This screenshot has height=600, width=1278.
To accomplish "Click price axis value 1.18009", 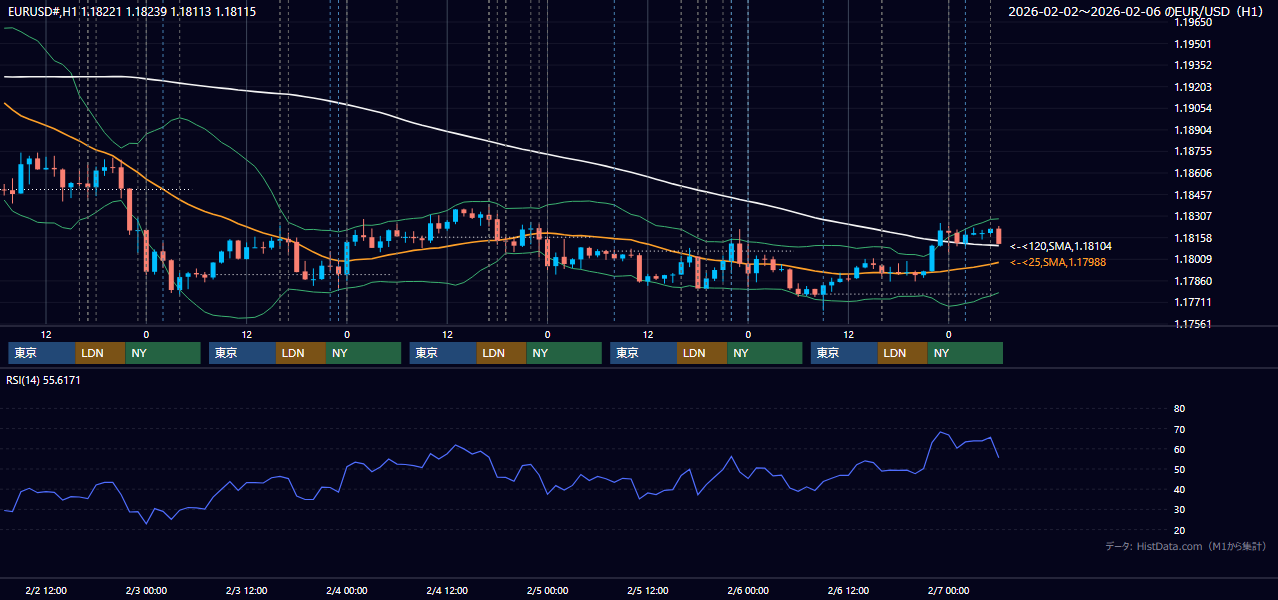I will (x=1192, y=259).
